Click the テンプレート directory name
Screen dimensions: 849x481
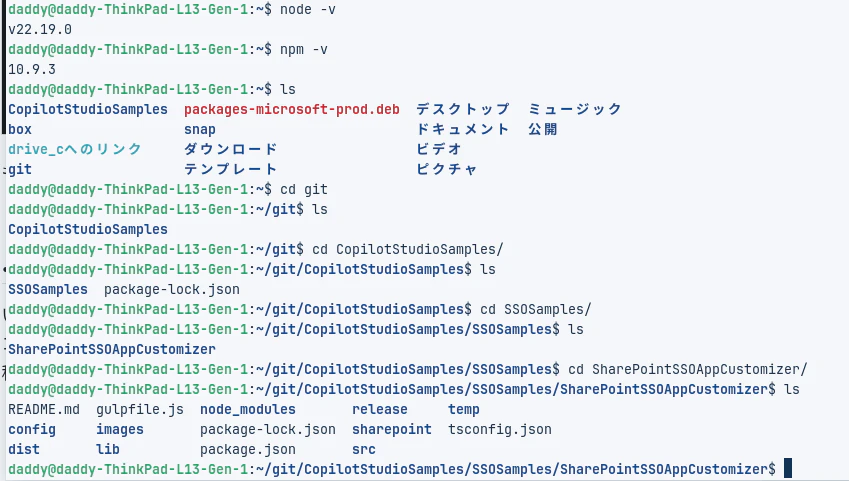pyautogui.click(x=231, y=170)
